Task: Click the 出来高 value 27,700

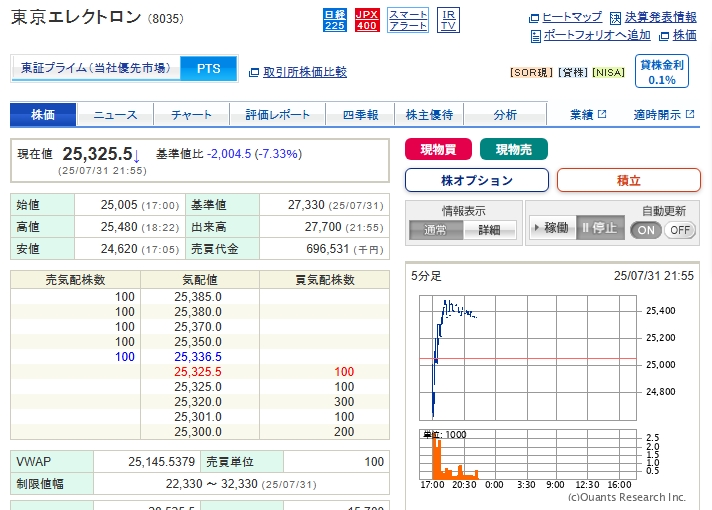Action: [x=323, y=227]
